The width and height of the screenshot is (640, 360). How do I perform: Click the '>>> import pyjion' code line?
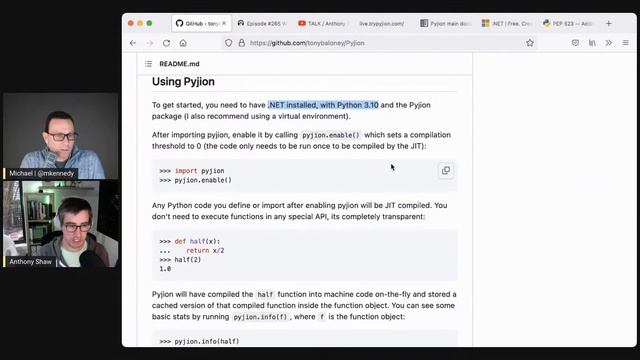point(192,171)
